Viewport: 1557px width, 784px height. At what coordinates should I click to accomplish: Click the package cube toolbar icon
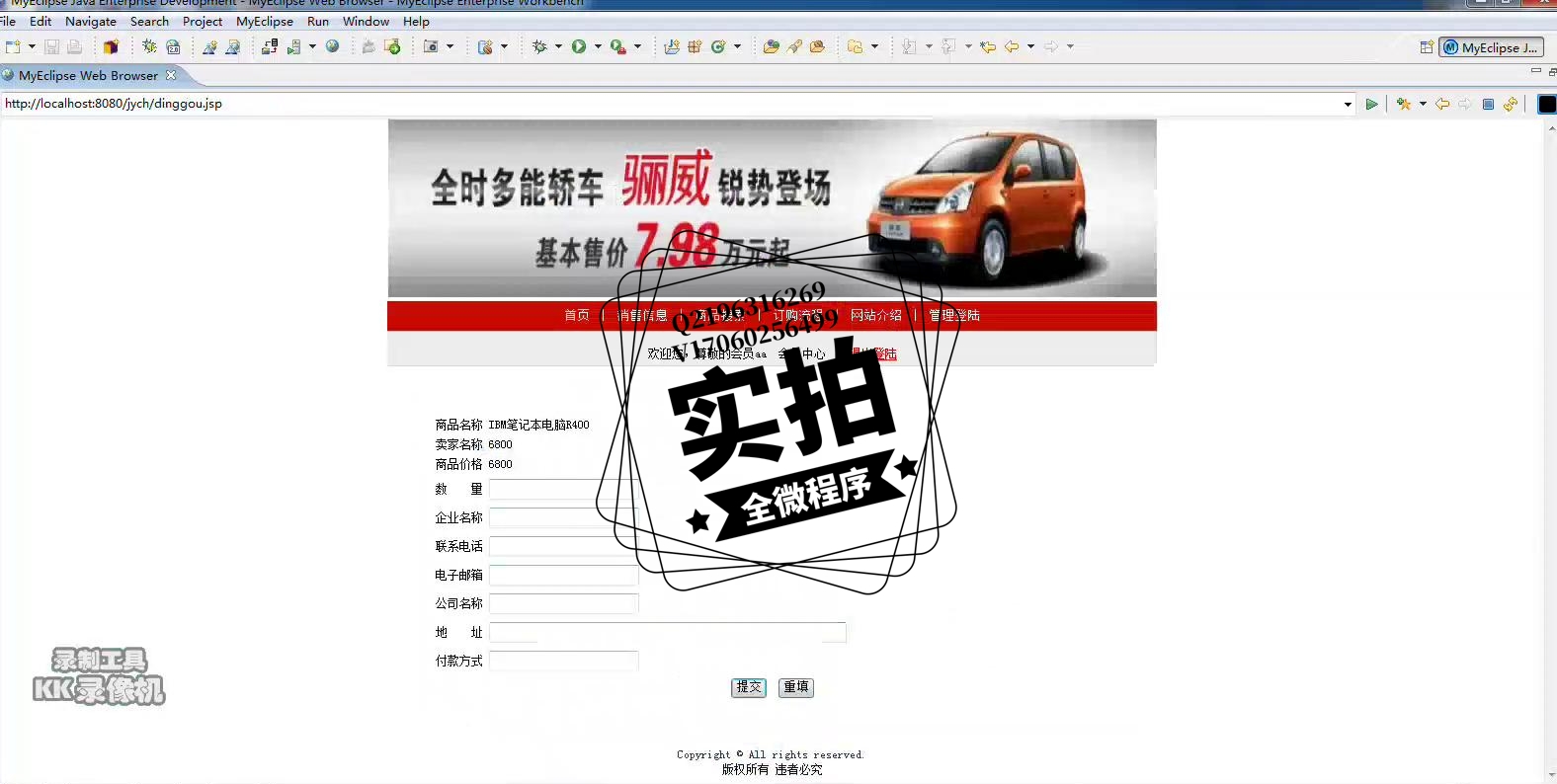pos(111,46)
